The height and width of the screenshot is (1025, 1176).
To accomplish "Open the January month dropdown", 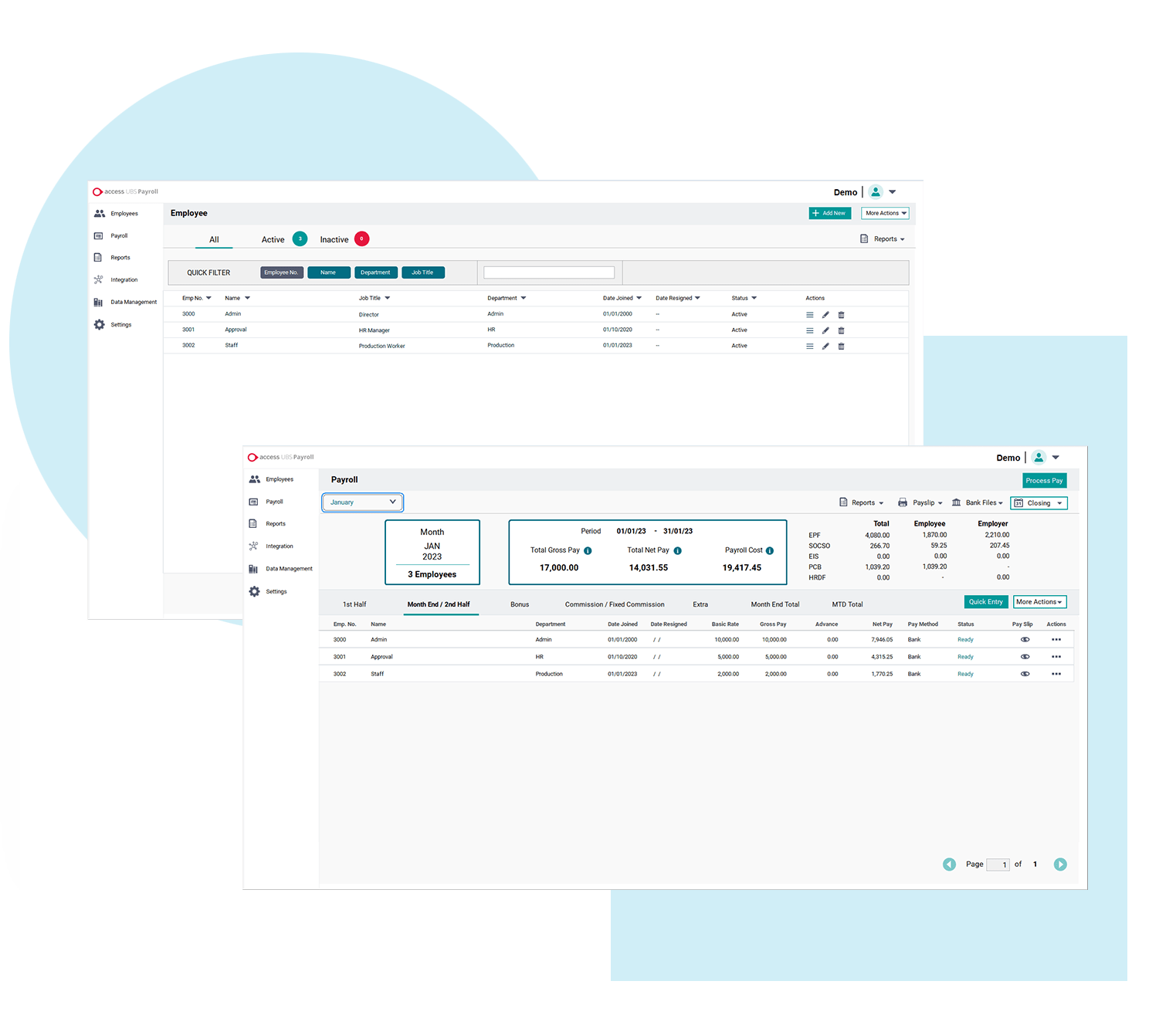I will point(363,502).
